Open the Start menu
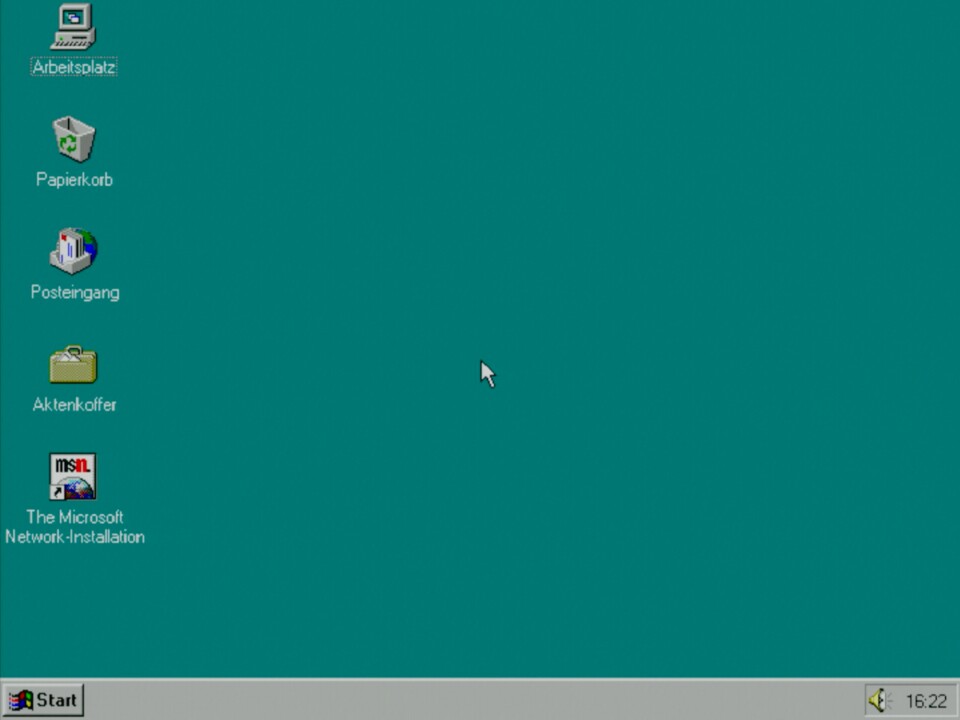This screenshot has height=720, width=960. pos(44,700)
